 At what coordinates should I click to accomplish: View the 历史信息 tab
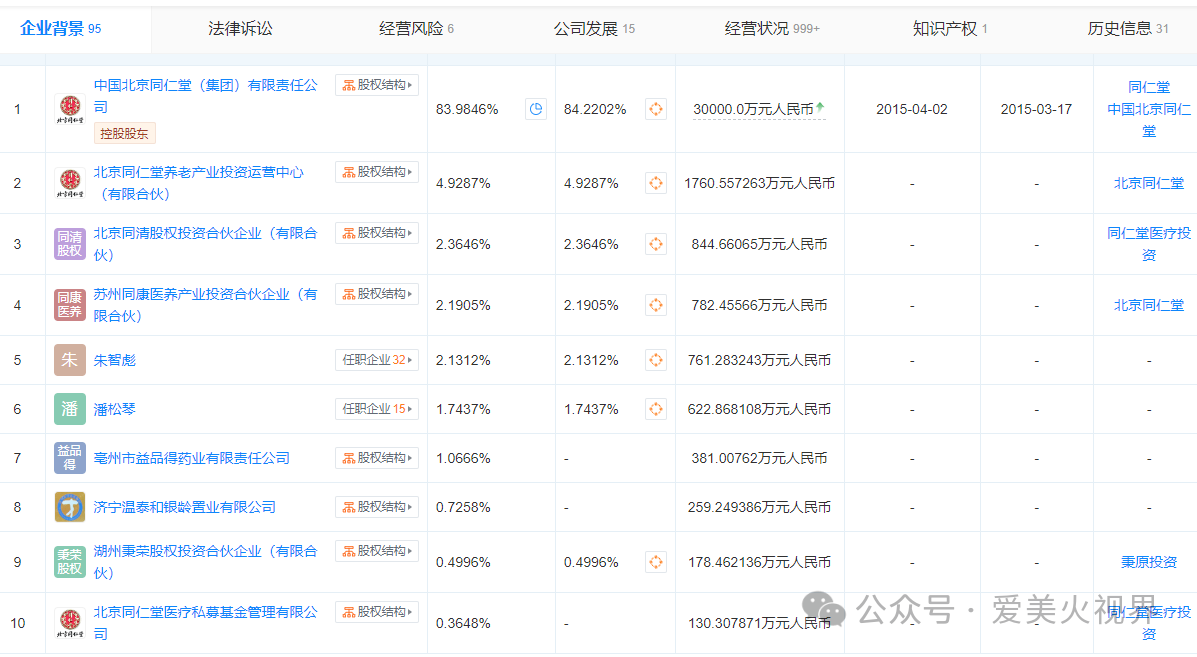[x=1128, y=29]
